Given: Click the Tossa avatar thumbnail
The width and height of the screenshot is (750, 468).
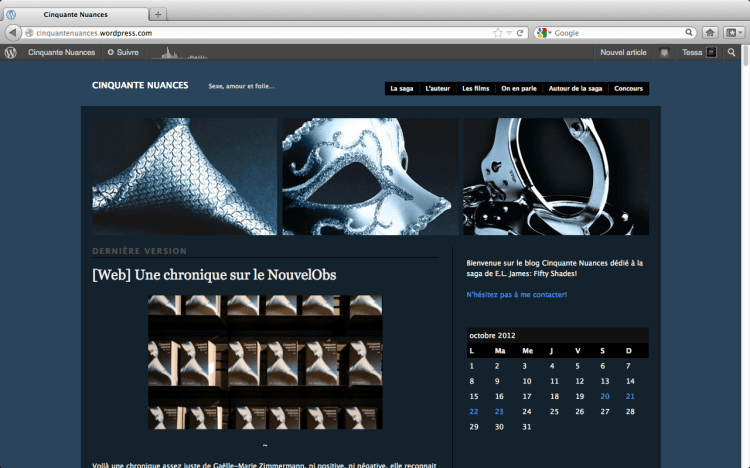Looking at the screenshot, I should 712,52.
